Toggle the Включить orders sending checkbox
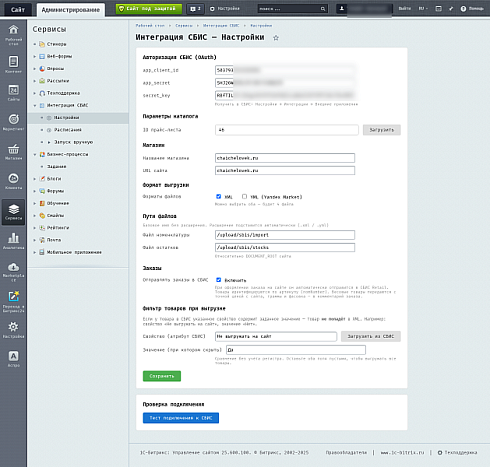 click(218, 280)
